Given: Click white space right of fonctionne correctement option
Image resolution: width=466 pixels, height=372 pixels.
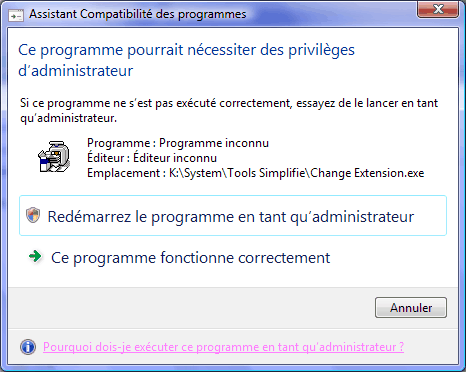Looking at the screenshot, I should 390,258.
